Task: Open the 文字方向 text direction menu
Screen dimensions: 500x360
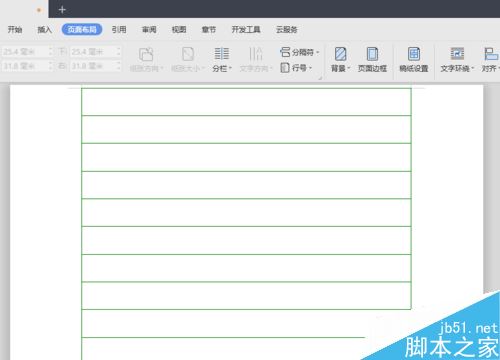Action: tap(256, 59)
